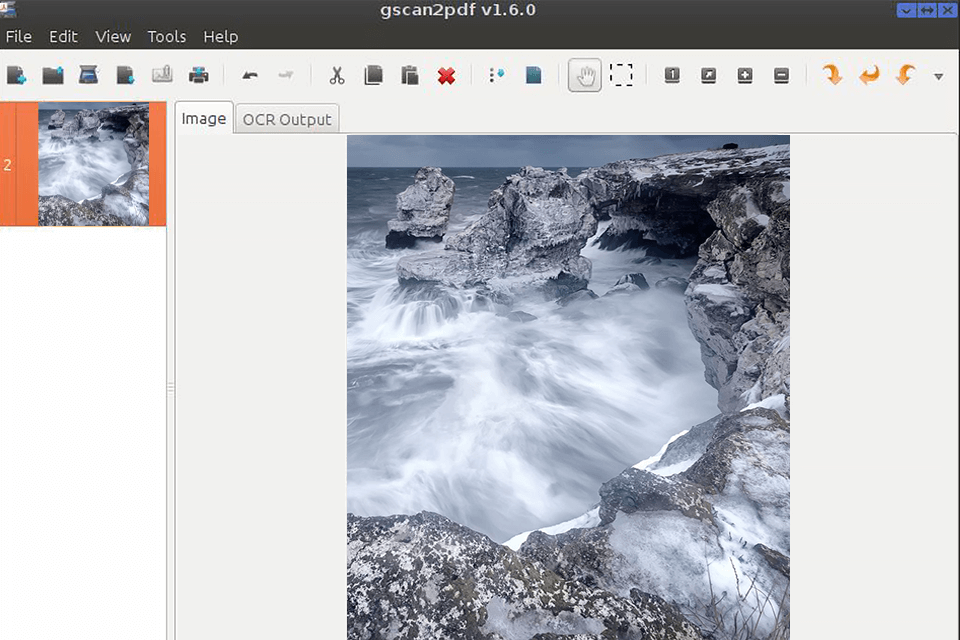Delete the page using the red X icon

[446, 75]
